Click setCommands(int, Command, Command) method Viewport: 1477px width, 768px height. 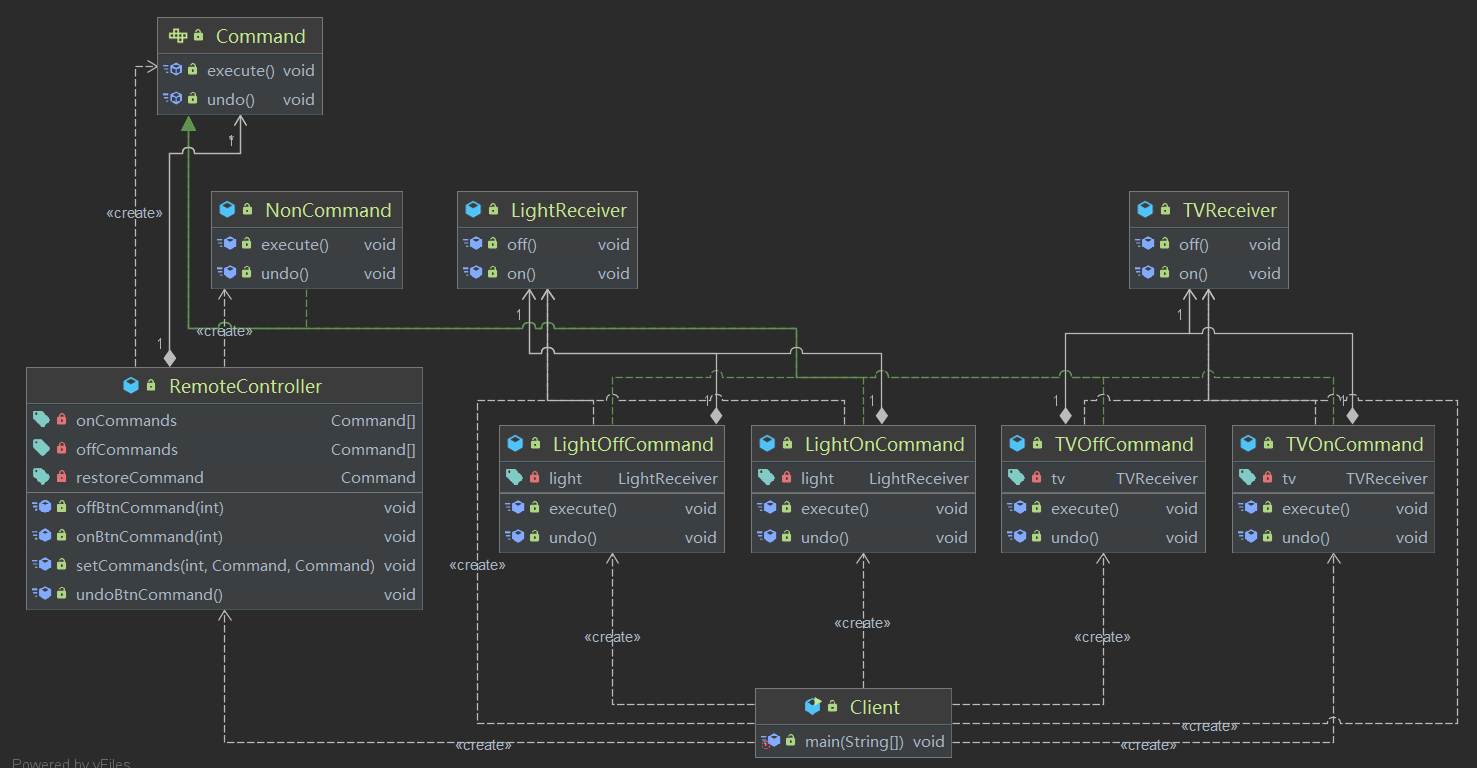point(225,565)
